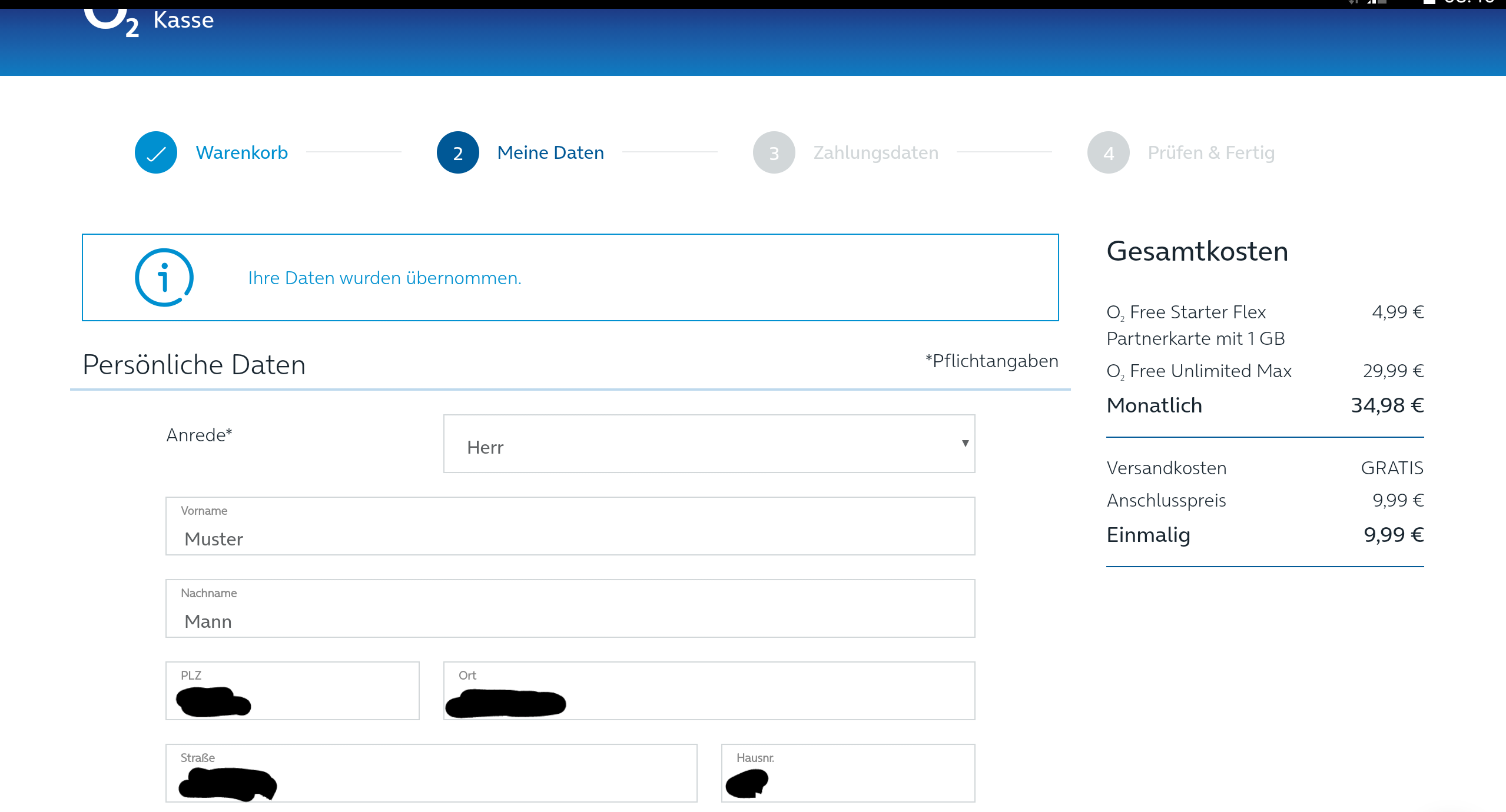Click the Gesamtkosten heading
This screenshot has width=1506, height=812.
click(1197, 251)
